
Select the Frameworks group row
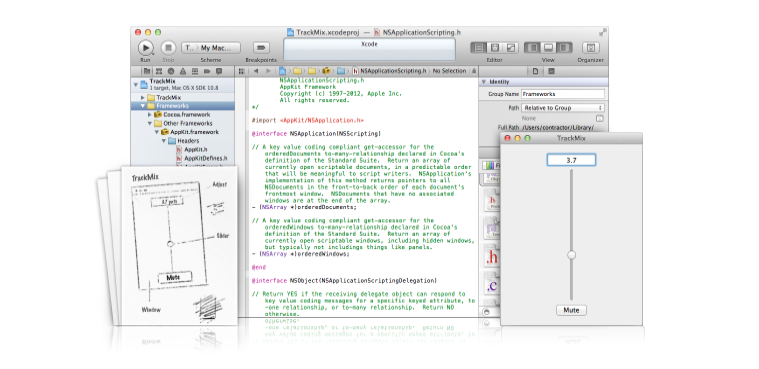(x=182, y=106)
